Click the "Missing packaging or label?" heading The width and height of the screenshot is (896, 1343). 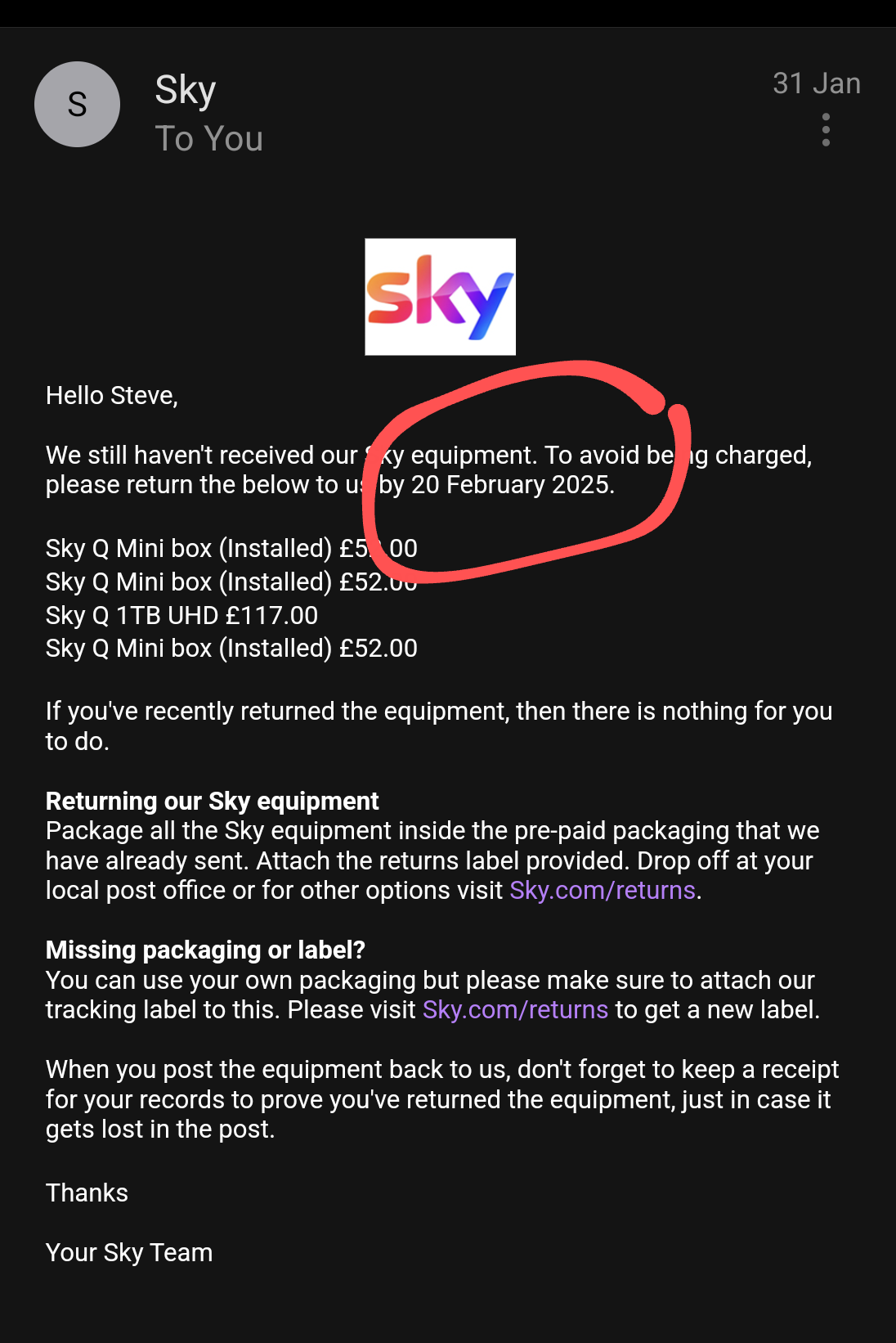point(205,950)
